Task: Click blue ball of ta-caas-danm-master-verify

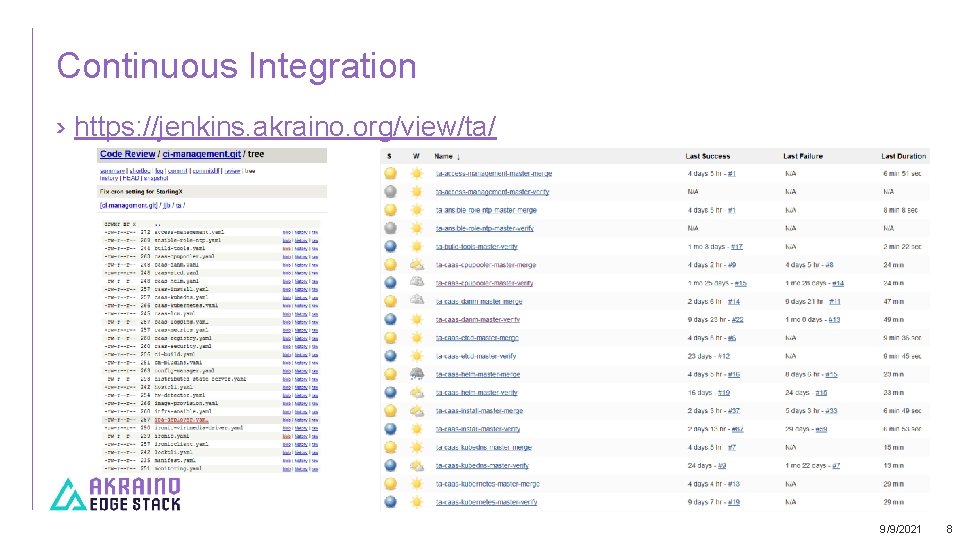Action: point(390,319)
